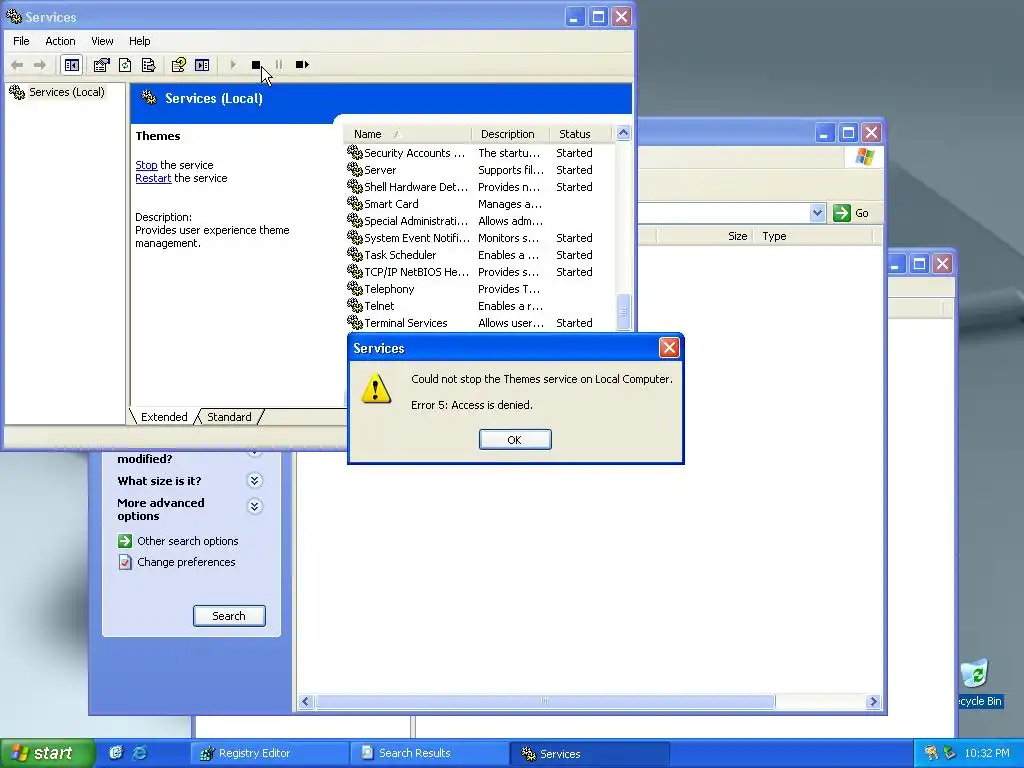Image resolution: width=1024 pixels, height=768 pixels.
Task: Select TCP/IP NetBIOS Helper service
Action: 479,272
